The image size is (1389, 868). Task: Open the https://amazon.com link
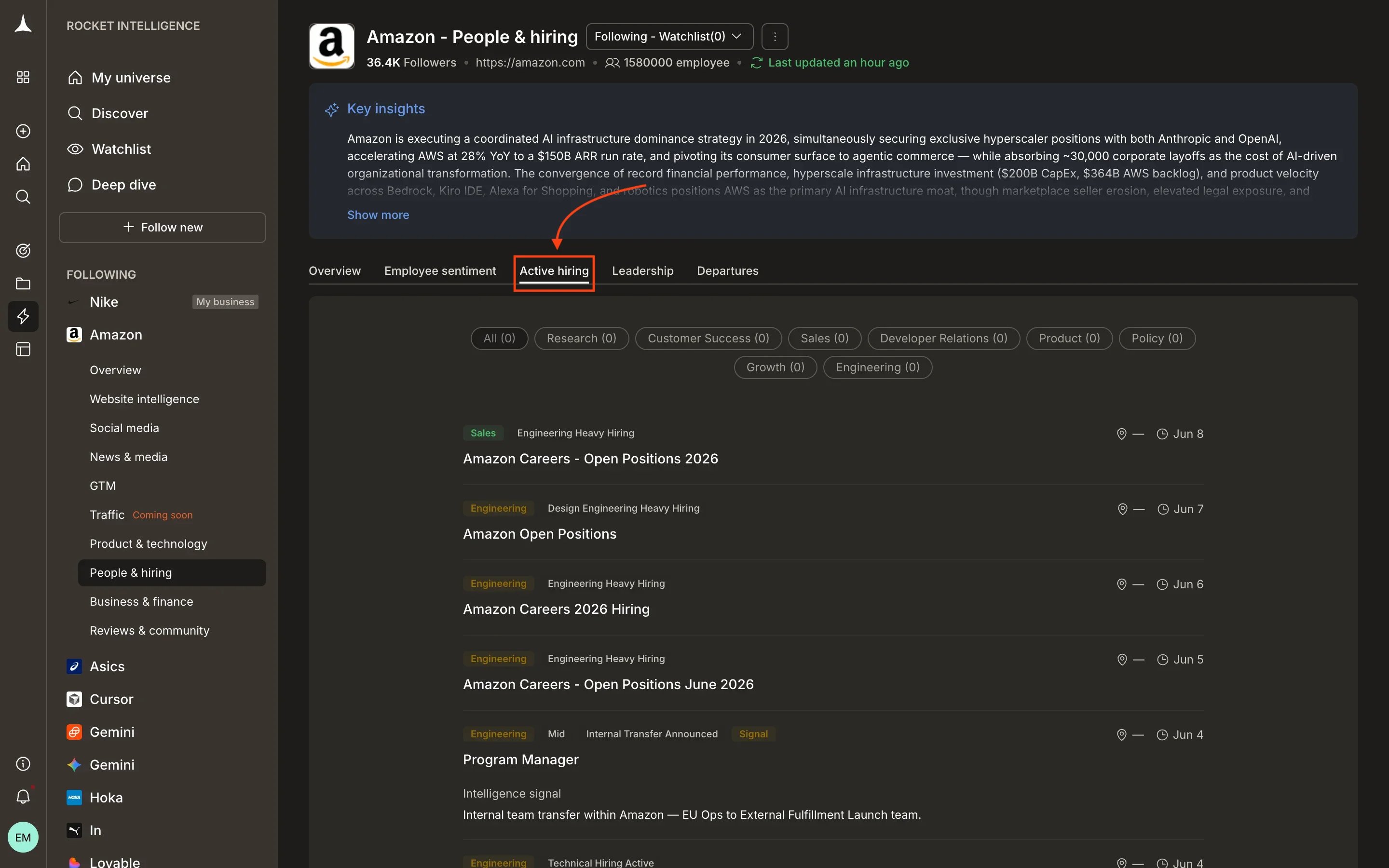531,63
